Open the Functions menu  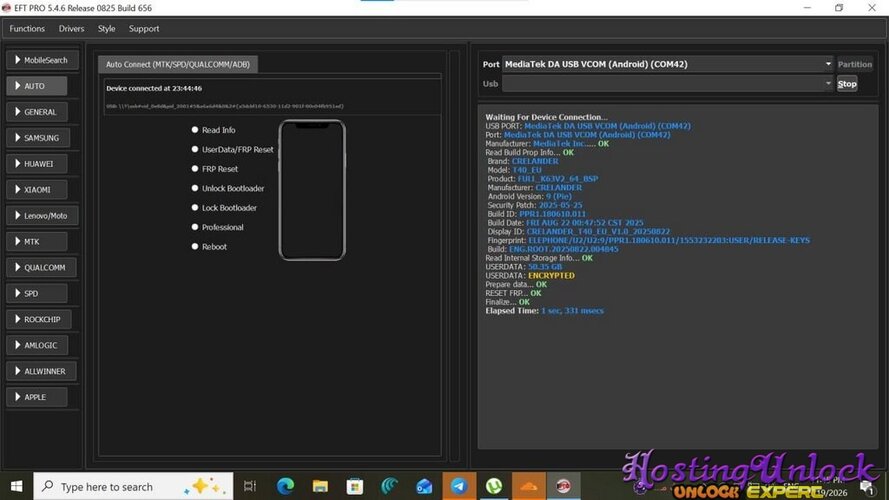pyautogui.click(x=27, y=28)
